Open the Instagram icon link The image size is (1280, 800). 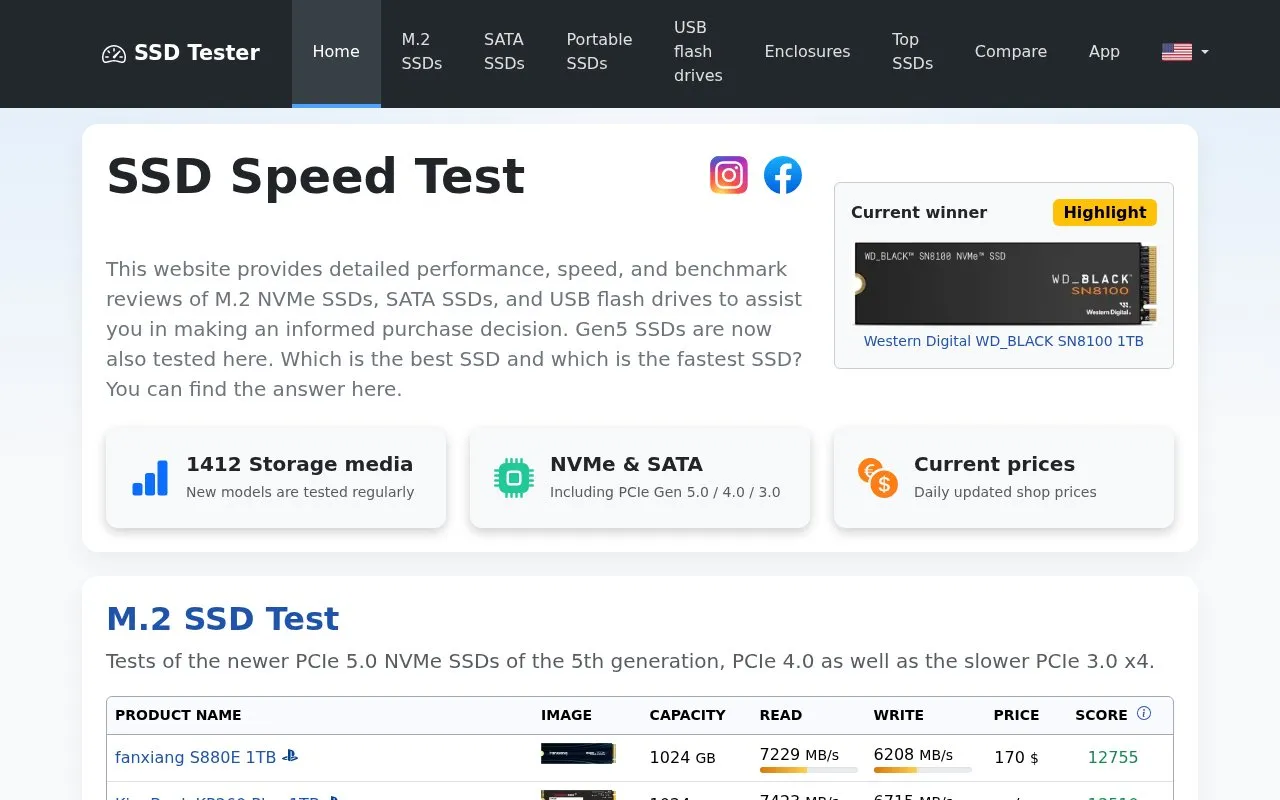click(729, 175)
